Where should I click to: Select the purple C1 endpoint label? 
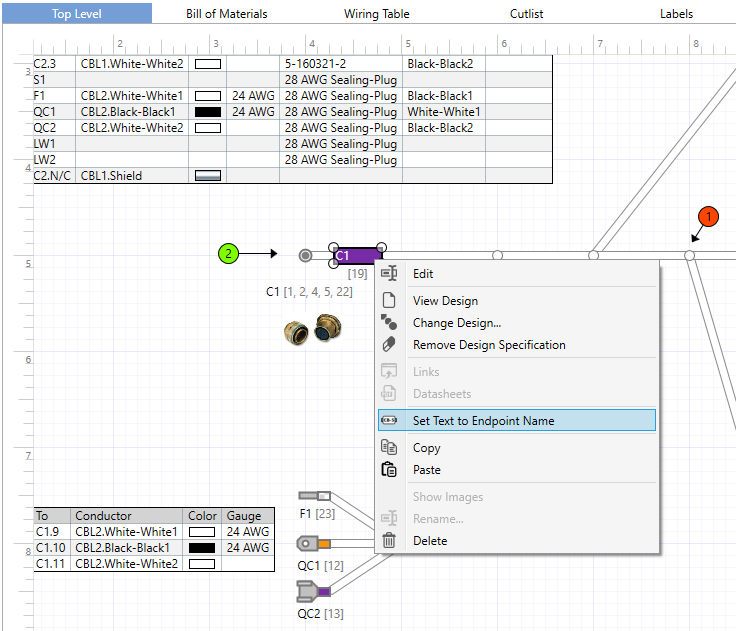pos(358,256)
